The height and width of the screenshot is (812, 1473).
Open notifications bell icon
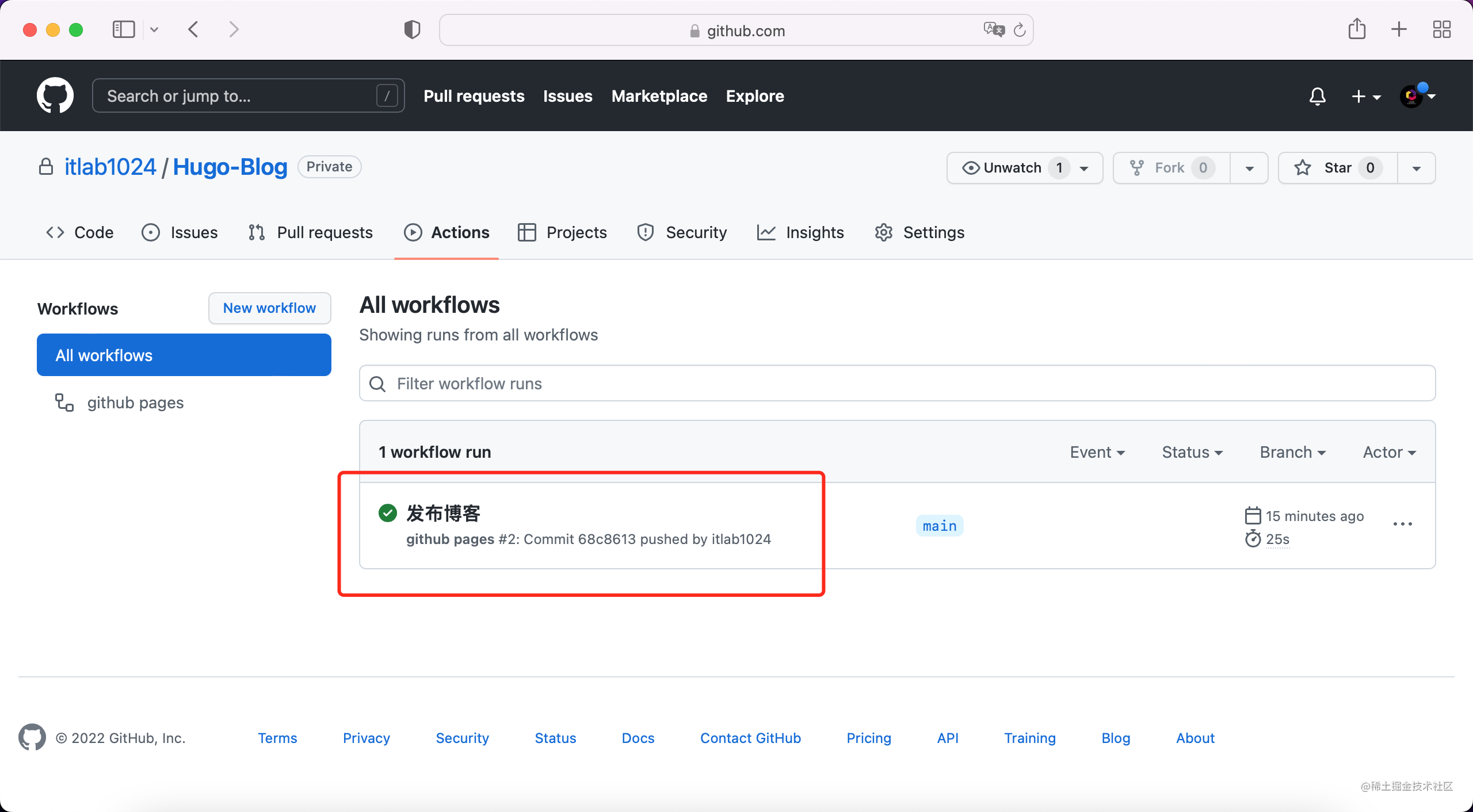pos(1317,96)
